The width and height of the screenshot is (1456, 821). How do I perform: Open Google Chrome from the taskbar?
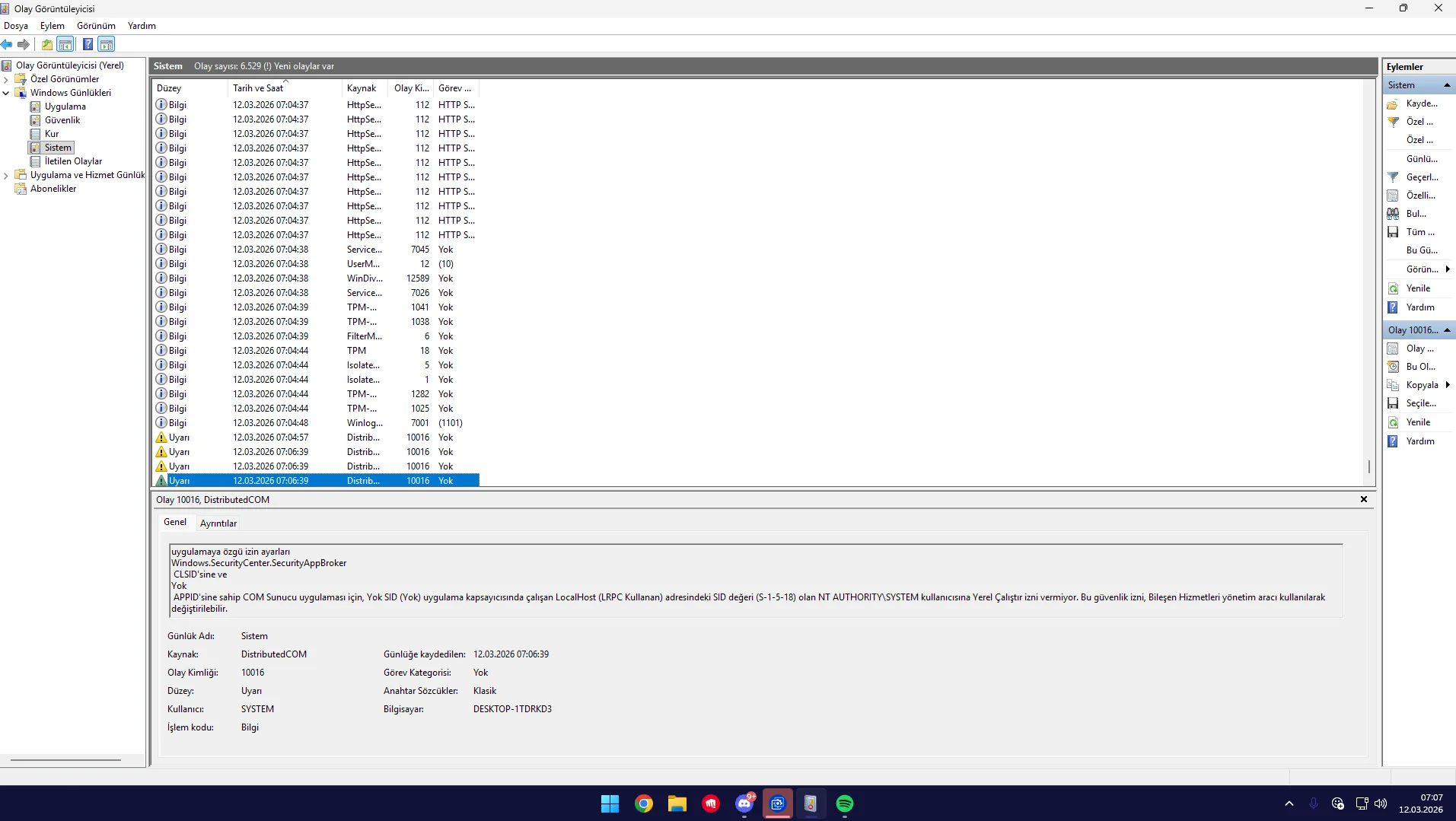point(644,803)
